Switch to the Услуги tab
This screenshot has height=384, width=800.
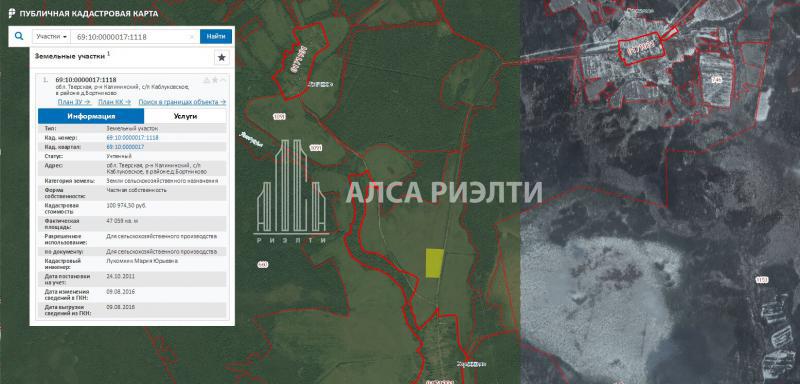click(x=185, y=116)
